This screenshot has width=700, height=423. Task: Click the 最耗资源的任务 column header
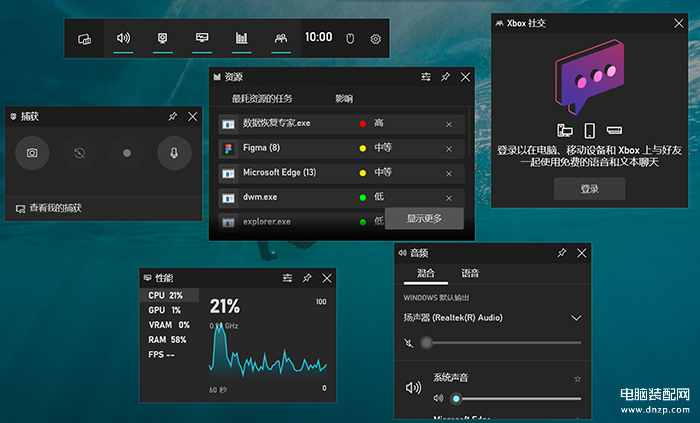[262, 99]
